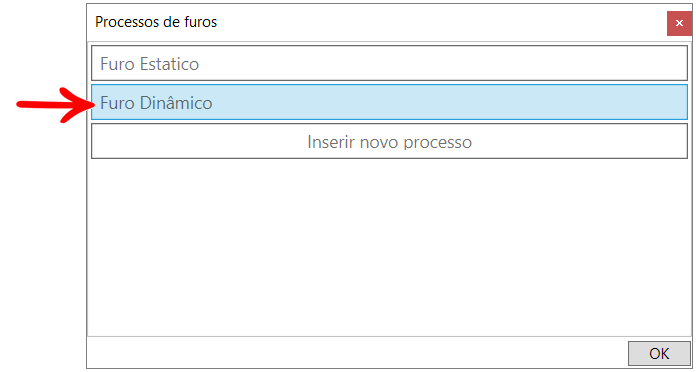This screenshot has height=372, width=696.
Task: Click the OK button at bottom right
Action: [659, 353]
